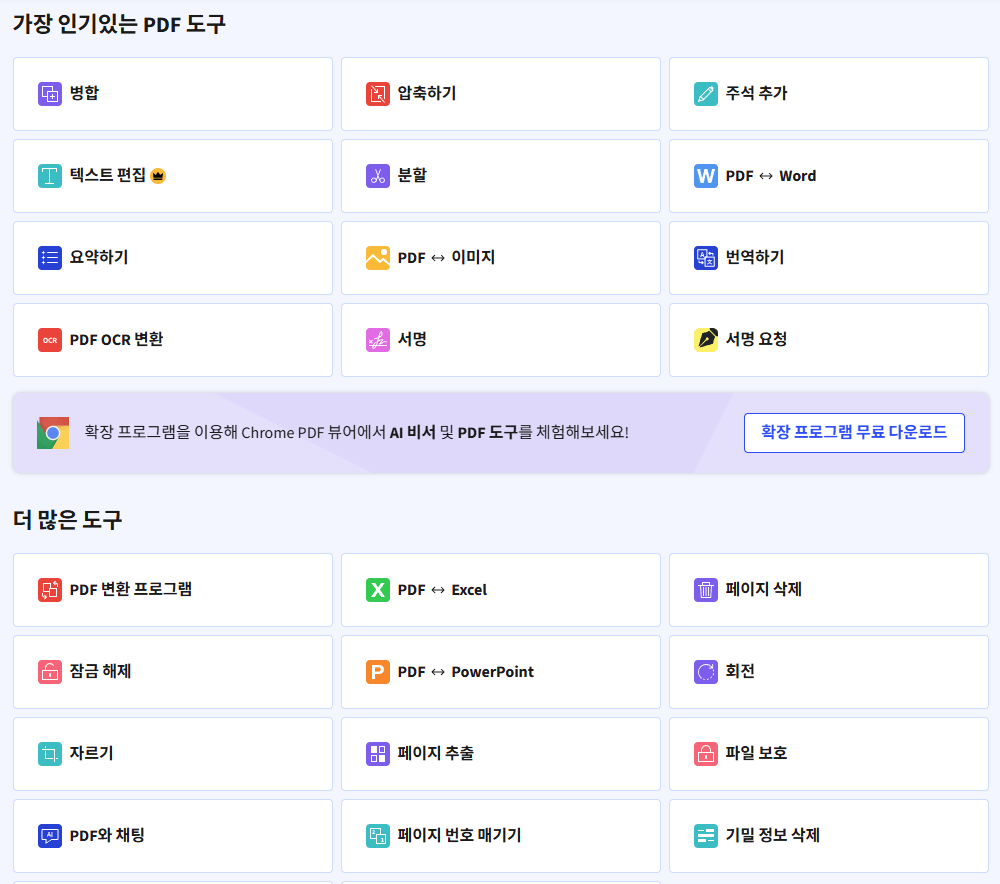
Task: Click the 확장 프로그램 무료 다운로드 button
Action: [854, 433]
